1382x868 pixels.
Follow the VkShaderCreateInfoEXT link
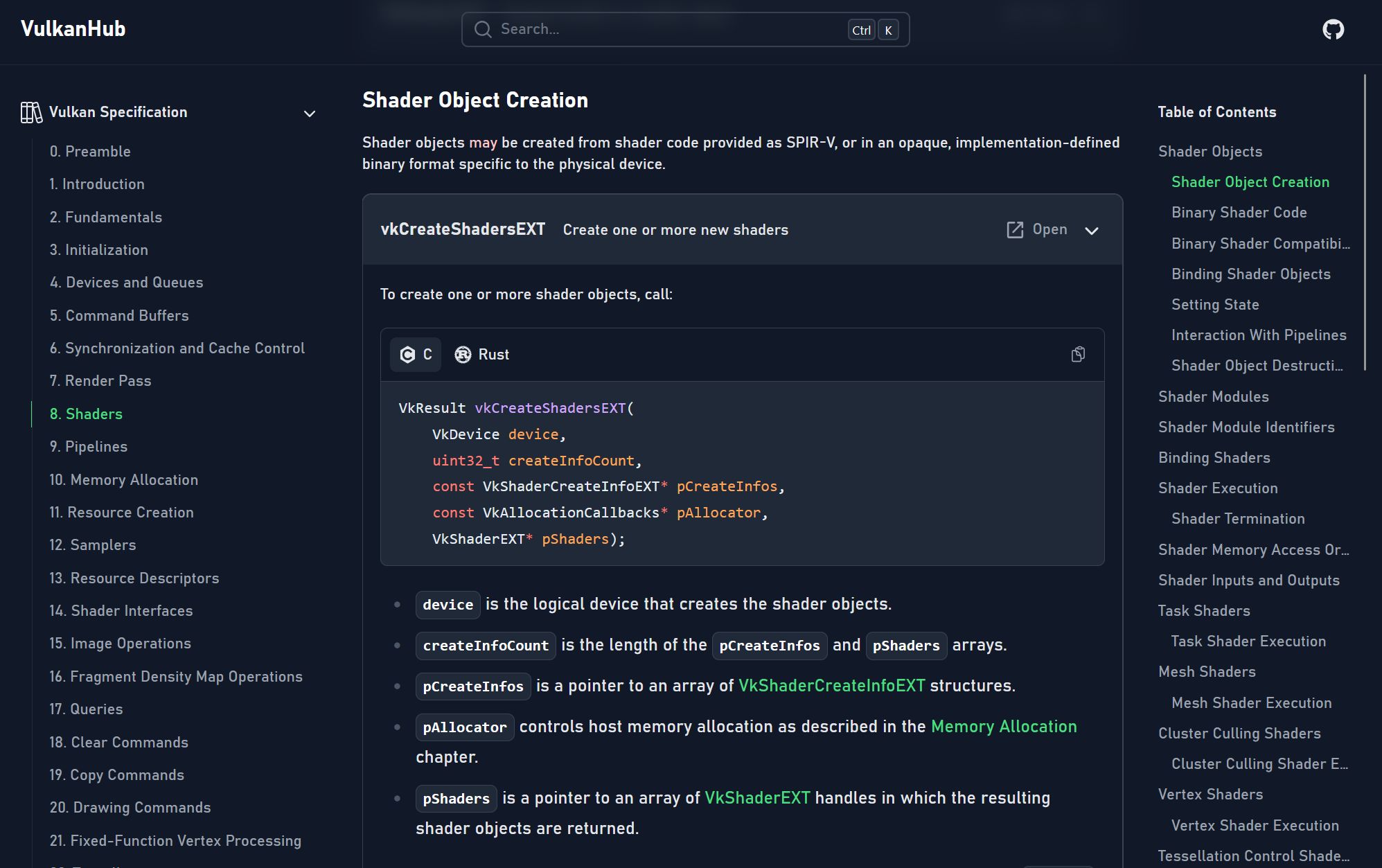point(831,686)
